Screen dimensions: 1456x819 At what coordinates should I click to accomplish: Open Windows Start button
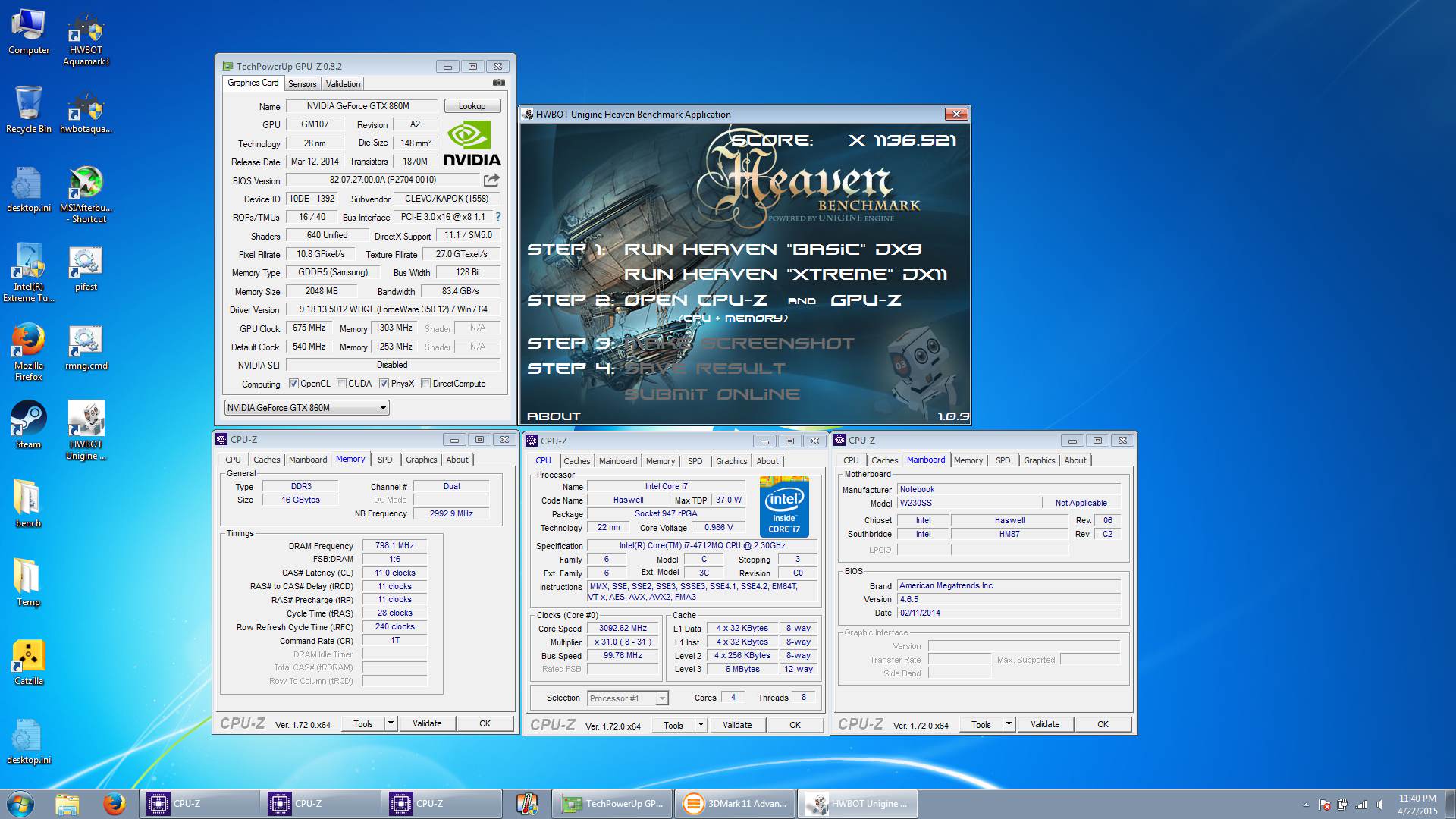tap(20, 804)
